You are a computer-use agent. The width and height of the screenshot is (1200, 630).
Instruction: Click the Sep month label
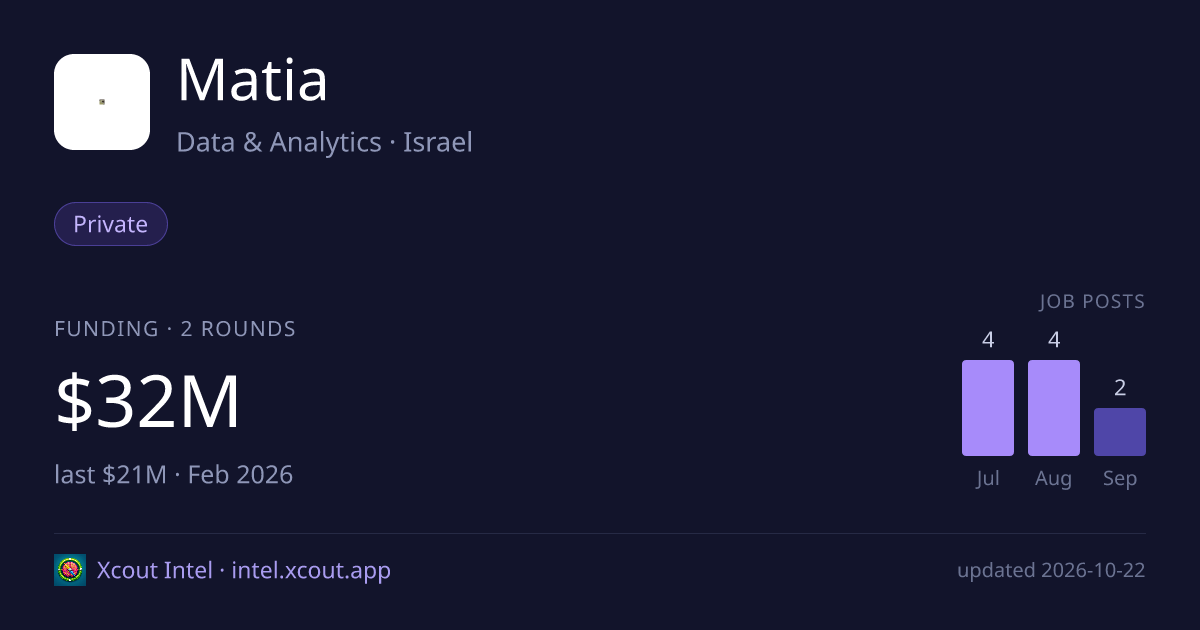click(1120, 478)
